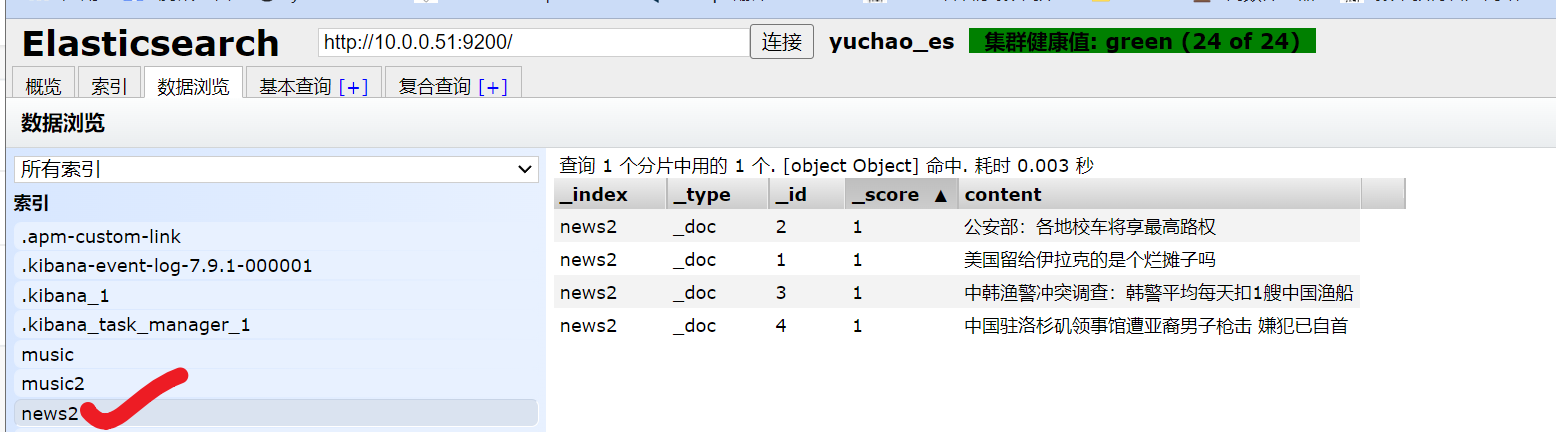Screen dimensions: 1556x432
Task: Sort by the _score column header
Action: coord(900,194)
